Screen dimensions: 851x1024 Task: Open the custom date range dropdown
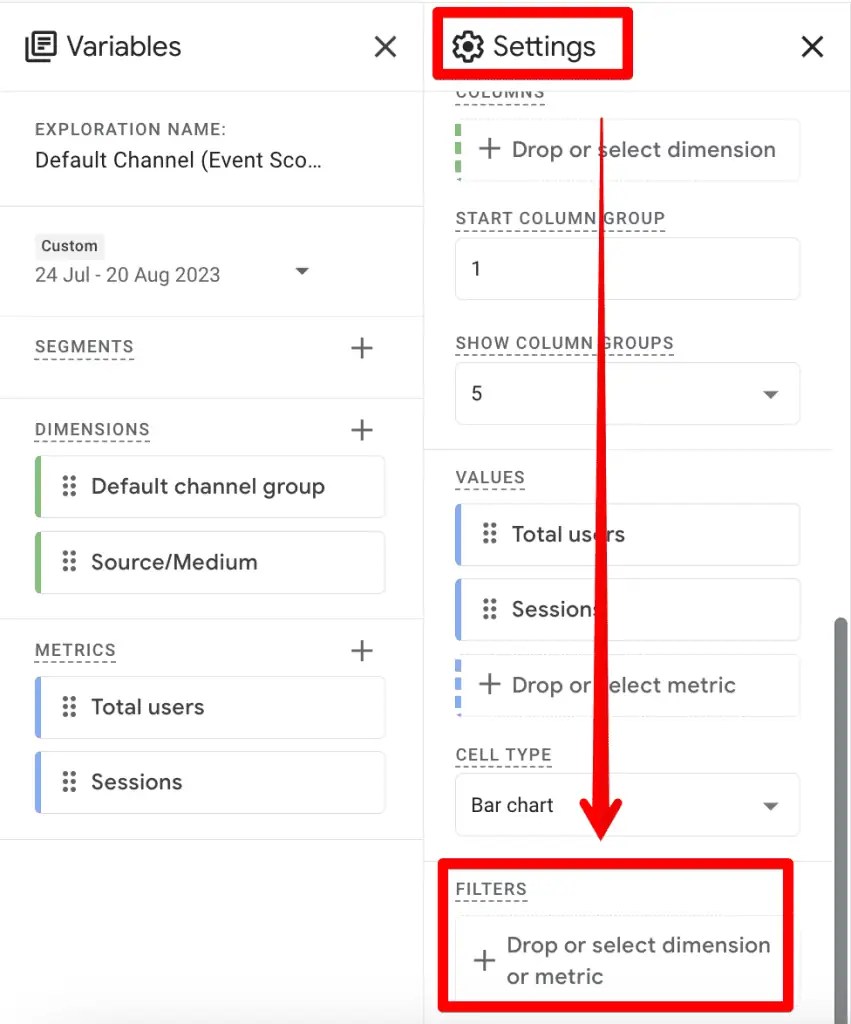302,272
